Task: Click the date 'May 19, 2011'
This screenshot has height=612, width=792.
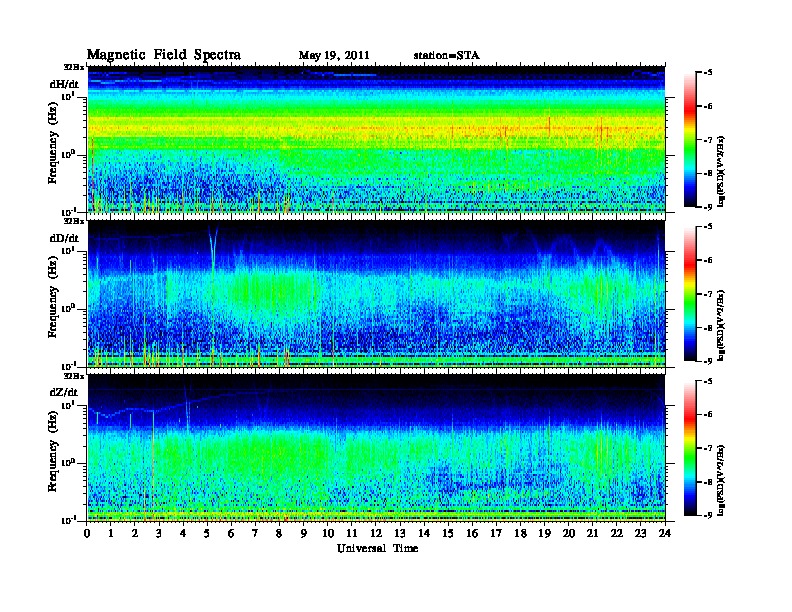Action: (334, 55)
